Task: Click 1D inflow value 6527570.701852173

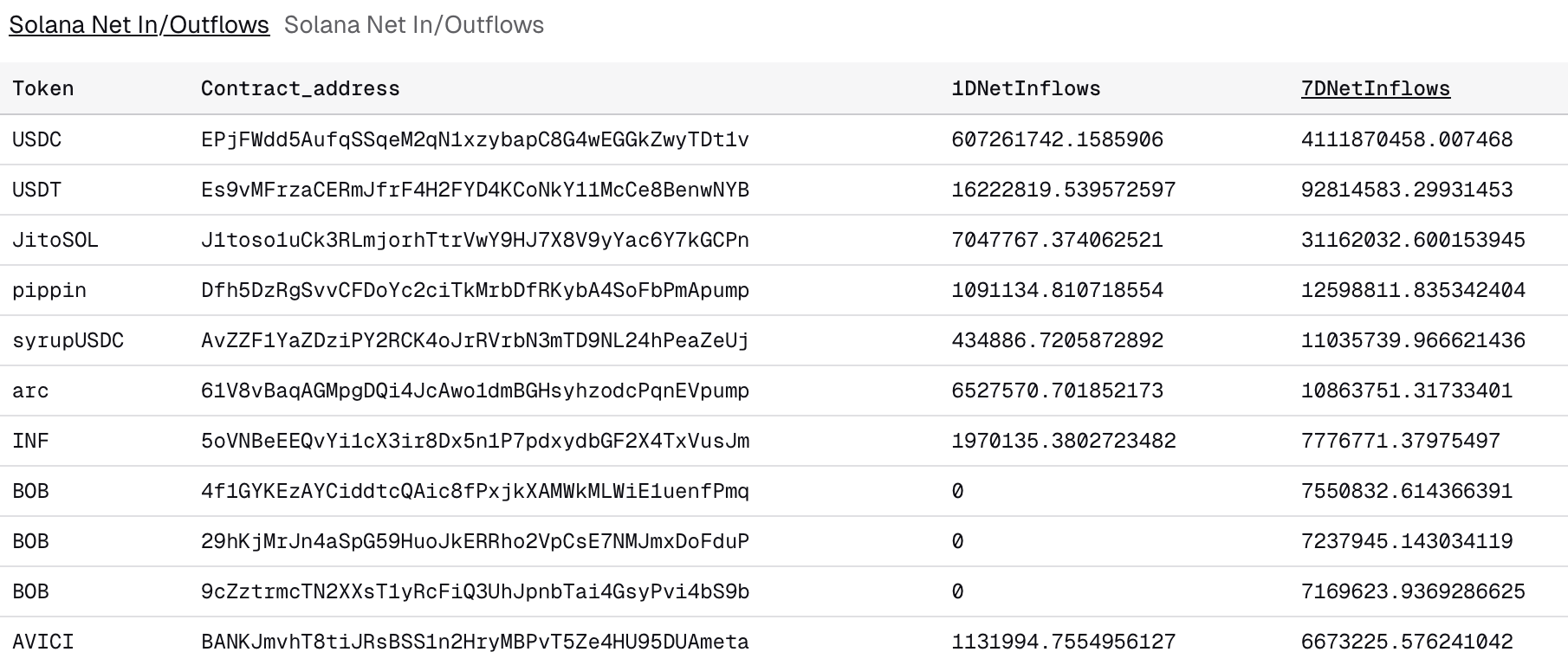Action: [x=1057, y=391]
